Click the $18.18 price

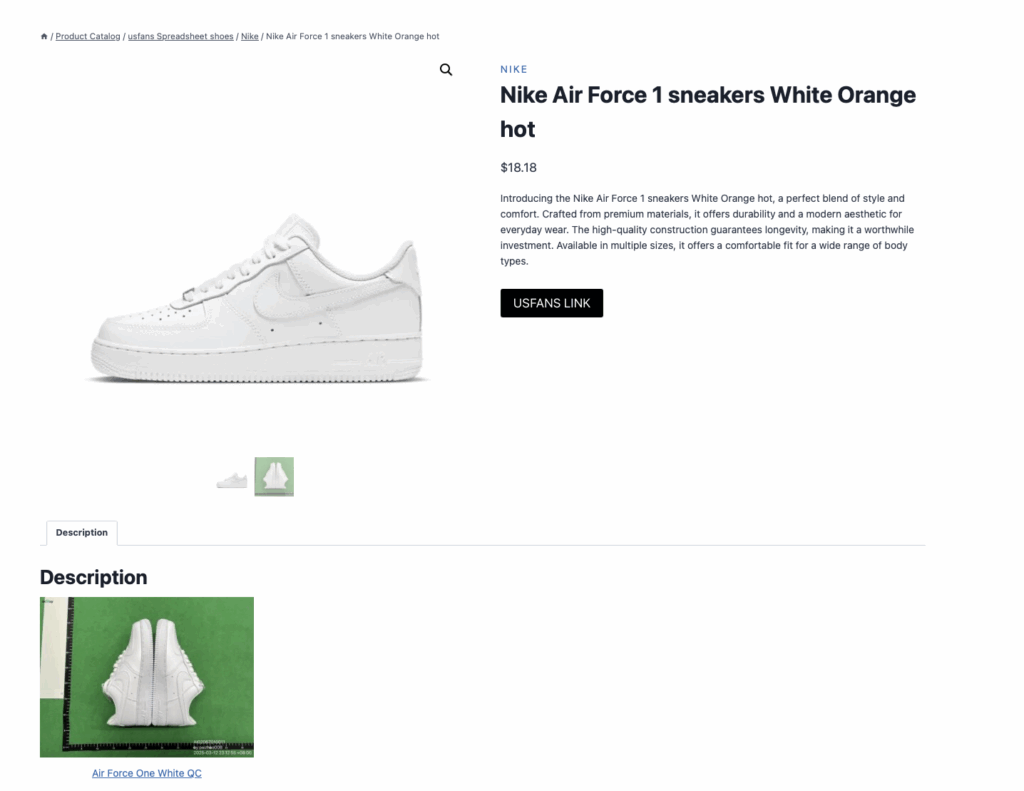point(519,168)
